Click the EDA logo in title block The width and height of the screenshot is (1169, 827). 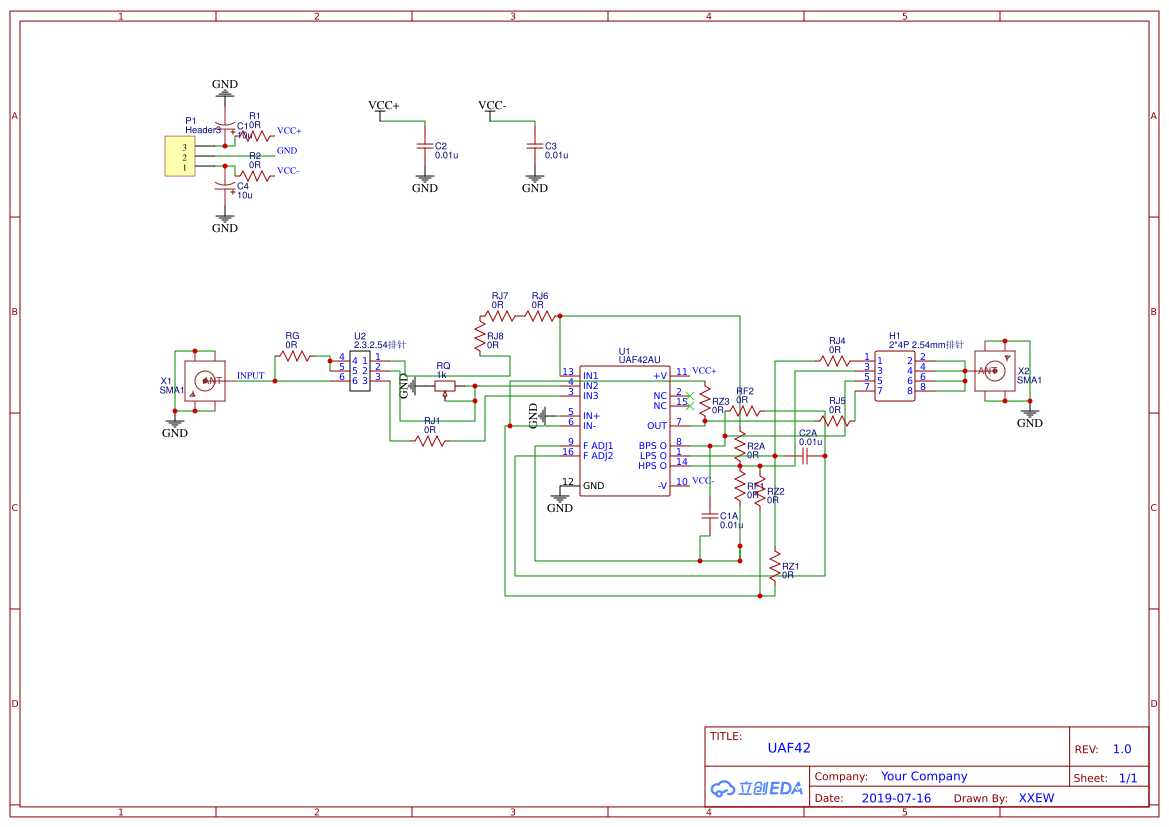757,788
